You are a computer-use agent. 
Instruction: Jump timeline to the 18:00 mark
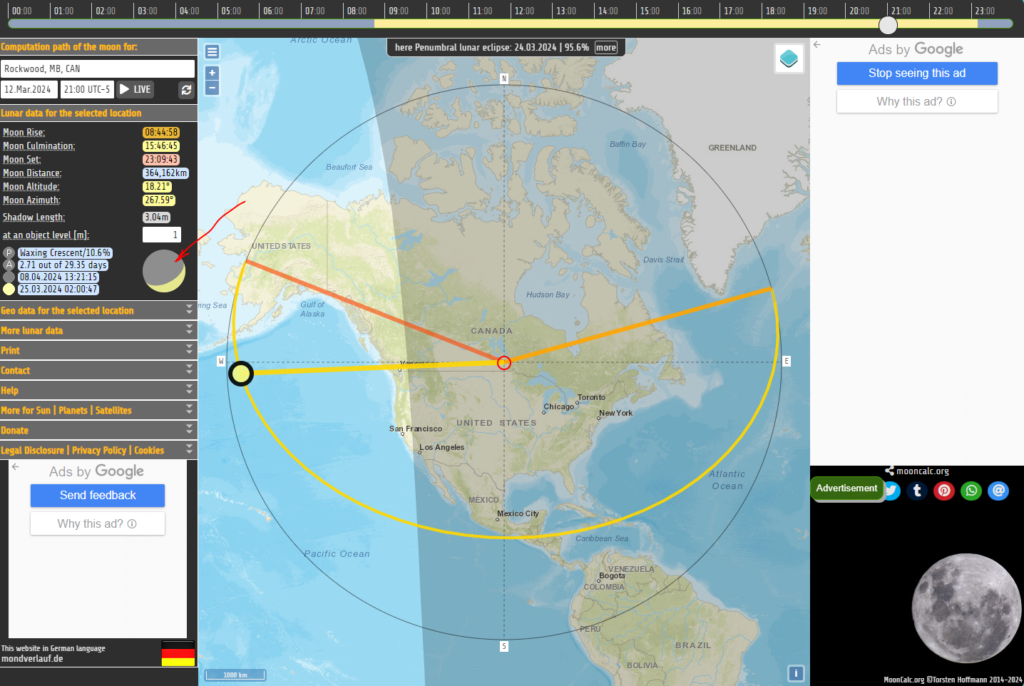[x=775, y=10]
